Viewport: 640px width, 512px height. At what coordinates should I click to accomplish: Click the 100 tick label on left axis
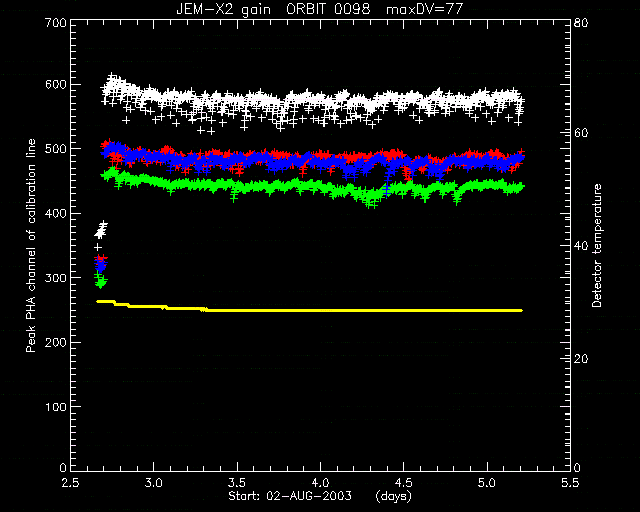pos(56,407)
